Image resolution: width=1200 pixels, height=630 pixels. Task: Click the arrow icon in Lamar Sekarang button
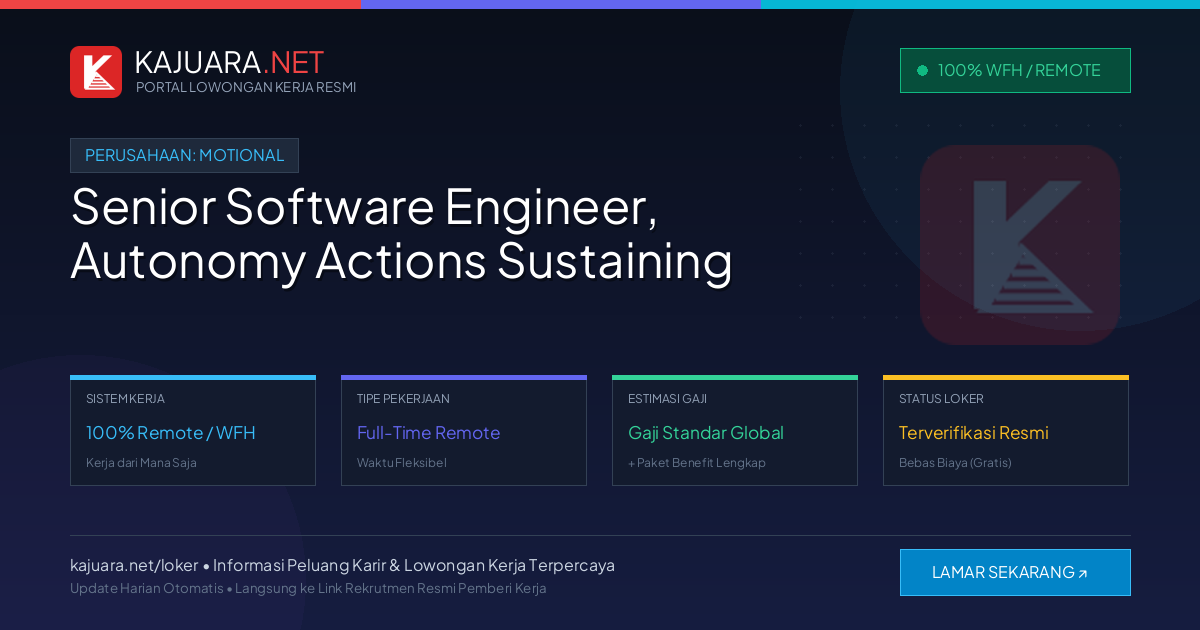(1083, 574)
